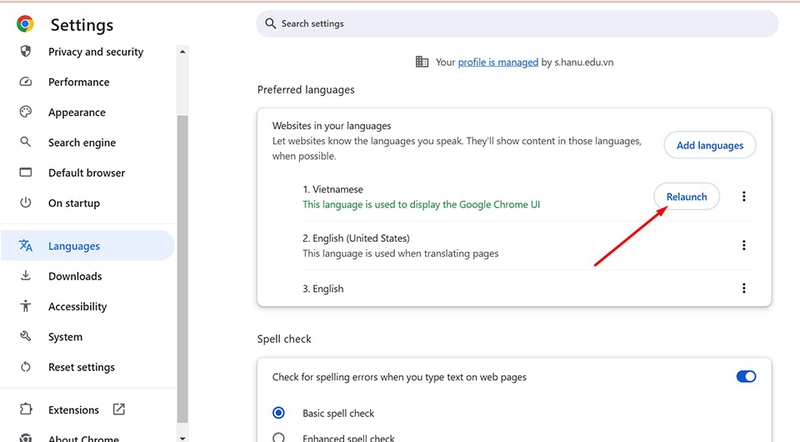800x442 pixels.
Task: Click the 3. English language entry
Action: 323,288
